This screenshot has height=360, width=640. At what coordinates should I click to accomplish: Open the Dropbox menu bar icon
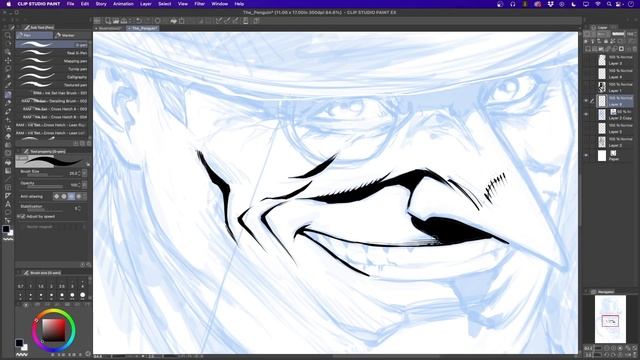pyautogui.click(x=551, y=4)
